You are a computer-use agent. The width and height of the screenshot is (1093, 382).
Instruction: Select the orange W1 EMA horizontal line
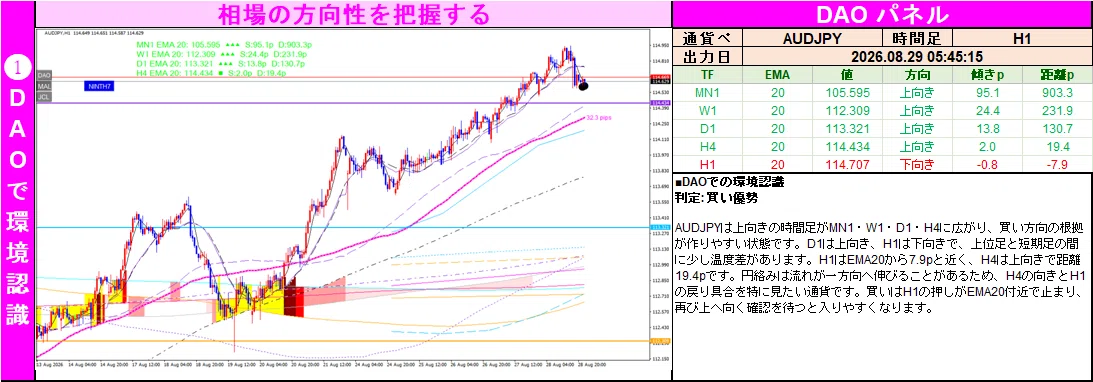point(342,341)
